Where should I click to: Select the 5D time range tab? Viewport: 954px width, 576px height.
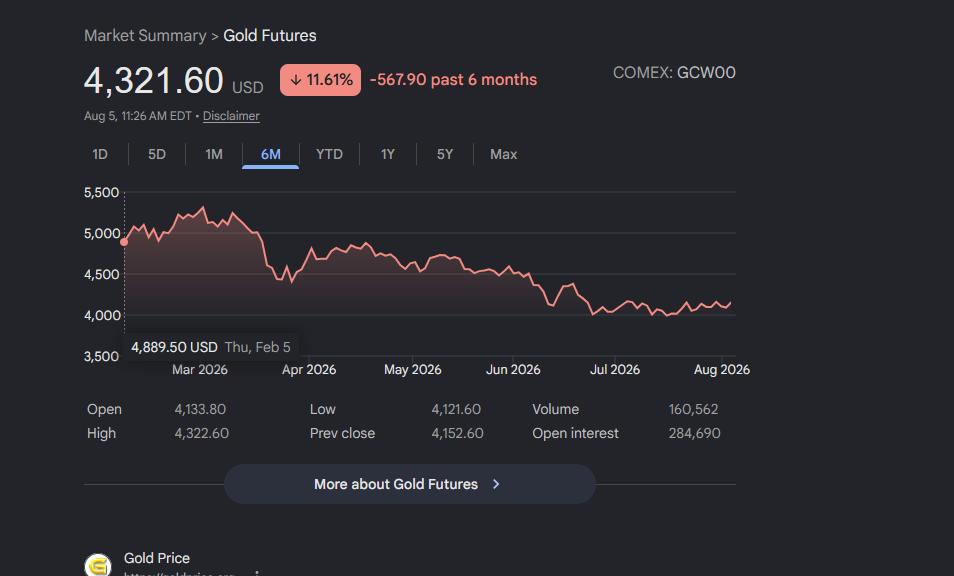(157, 154)
